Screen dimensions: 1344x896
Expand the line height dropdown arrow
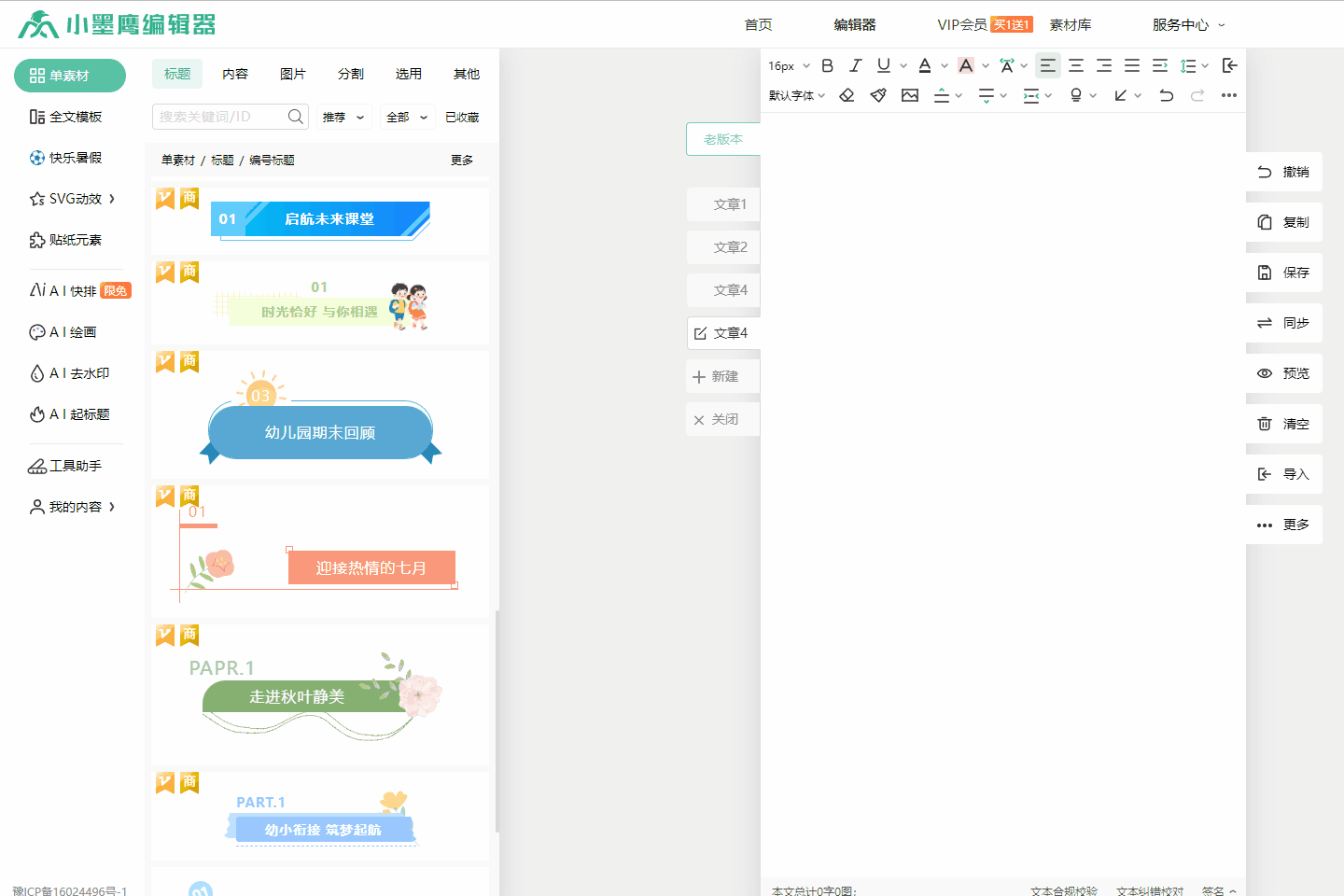[x=1205, y=66]
